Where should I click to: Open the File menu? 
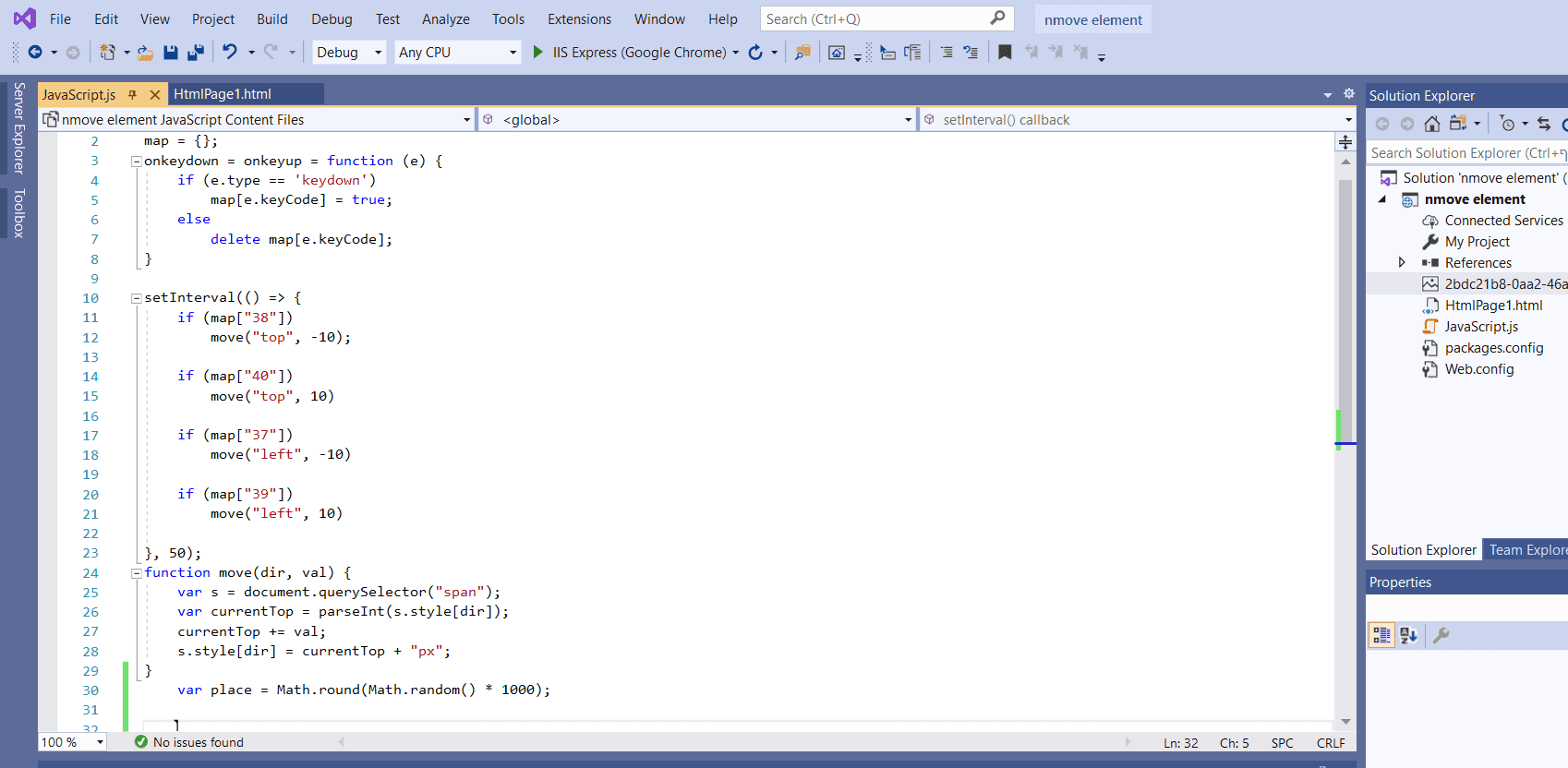pyautogui.click(x=60, y=18)
